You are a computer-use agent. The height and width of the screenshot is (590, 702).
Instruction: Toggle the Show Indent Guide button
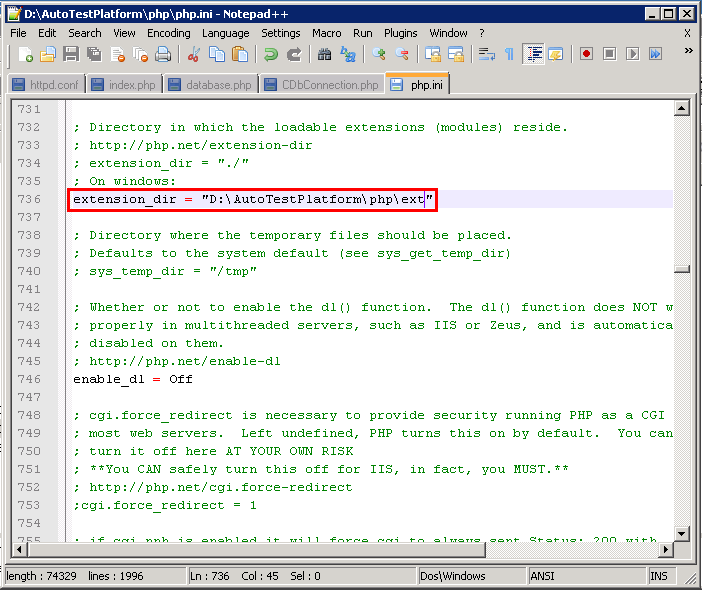(533, 54)
